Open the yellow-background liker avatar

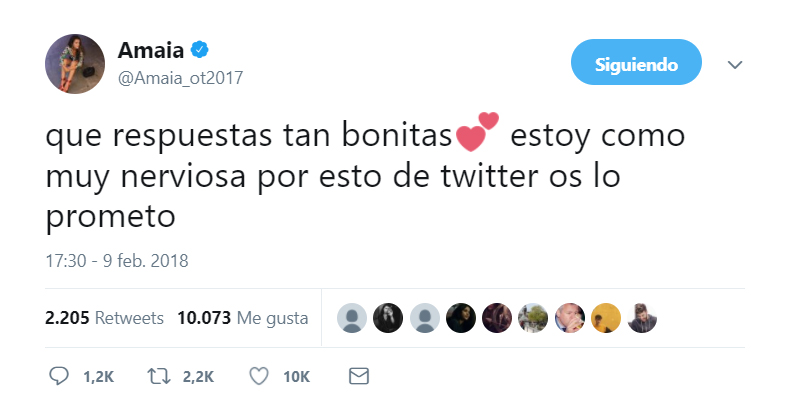pos(606,318)
